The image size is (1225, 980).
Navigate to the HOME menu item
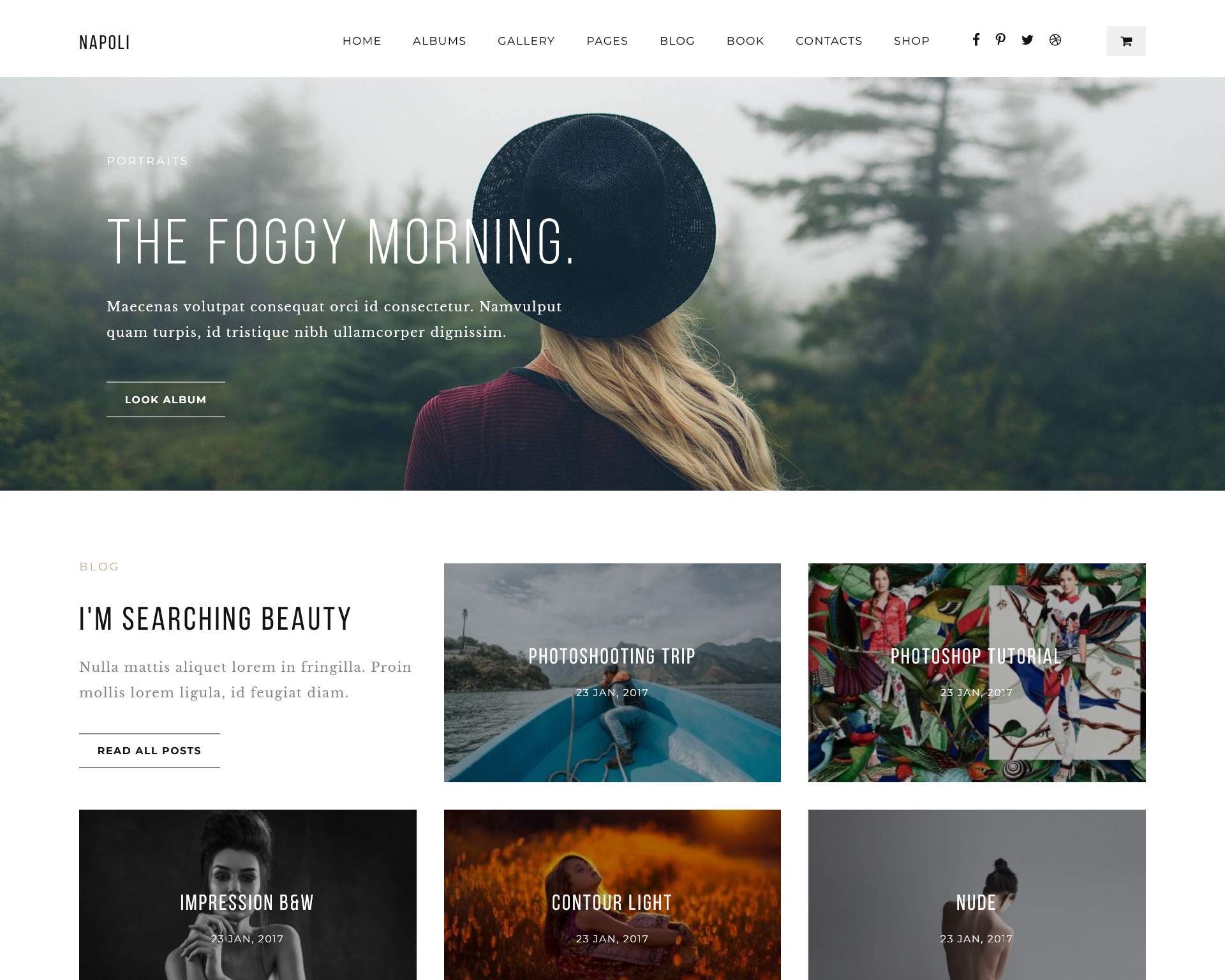click(362, 40)
